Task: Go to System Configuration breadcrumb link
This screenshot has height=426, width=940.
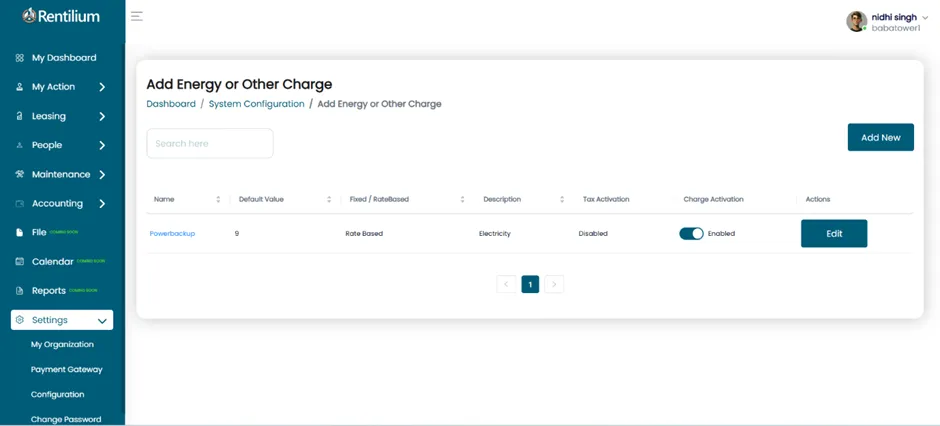Action: click(257, 104)
